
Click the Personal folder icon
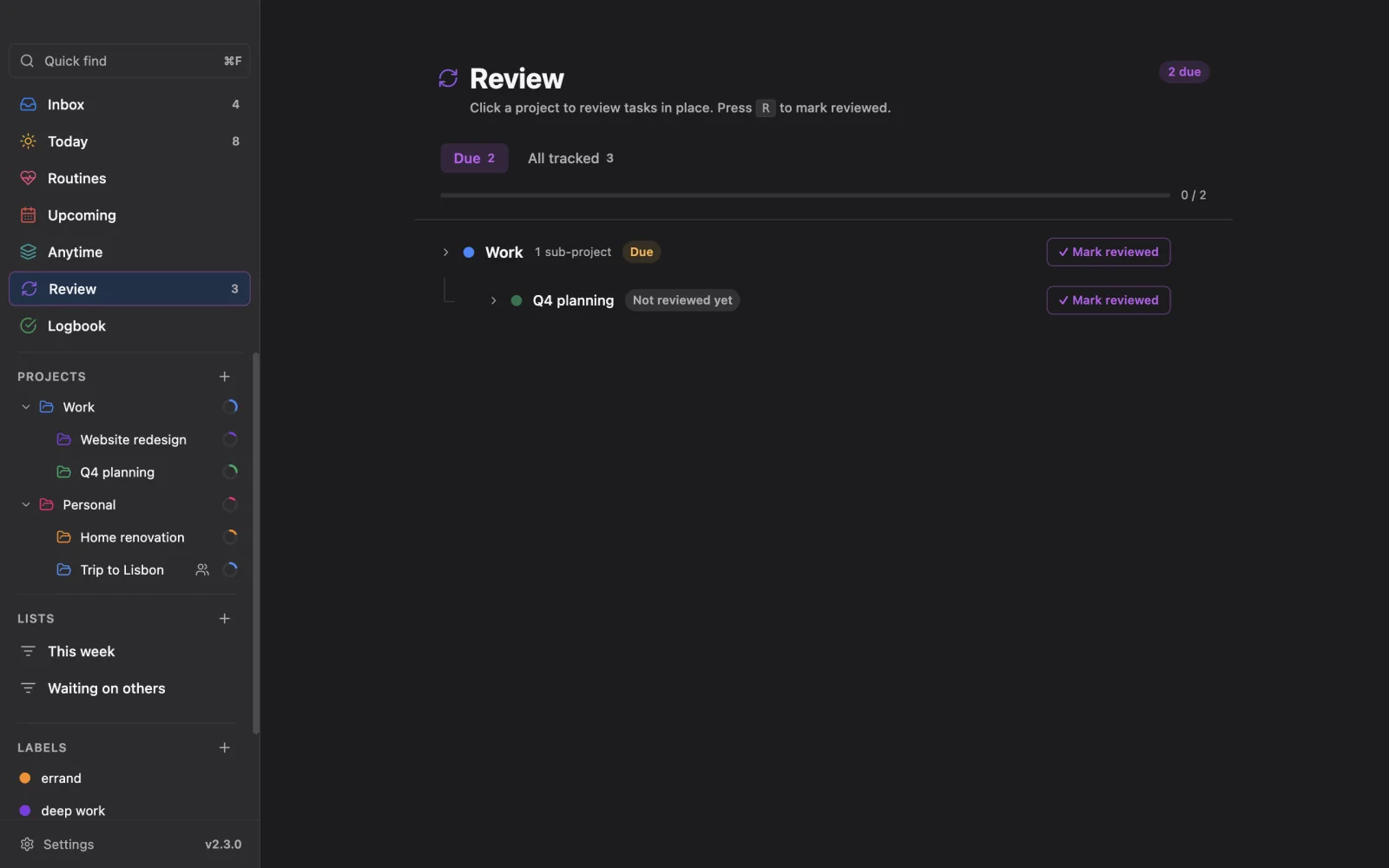[47, 504]
